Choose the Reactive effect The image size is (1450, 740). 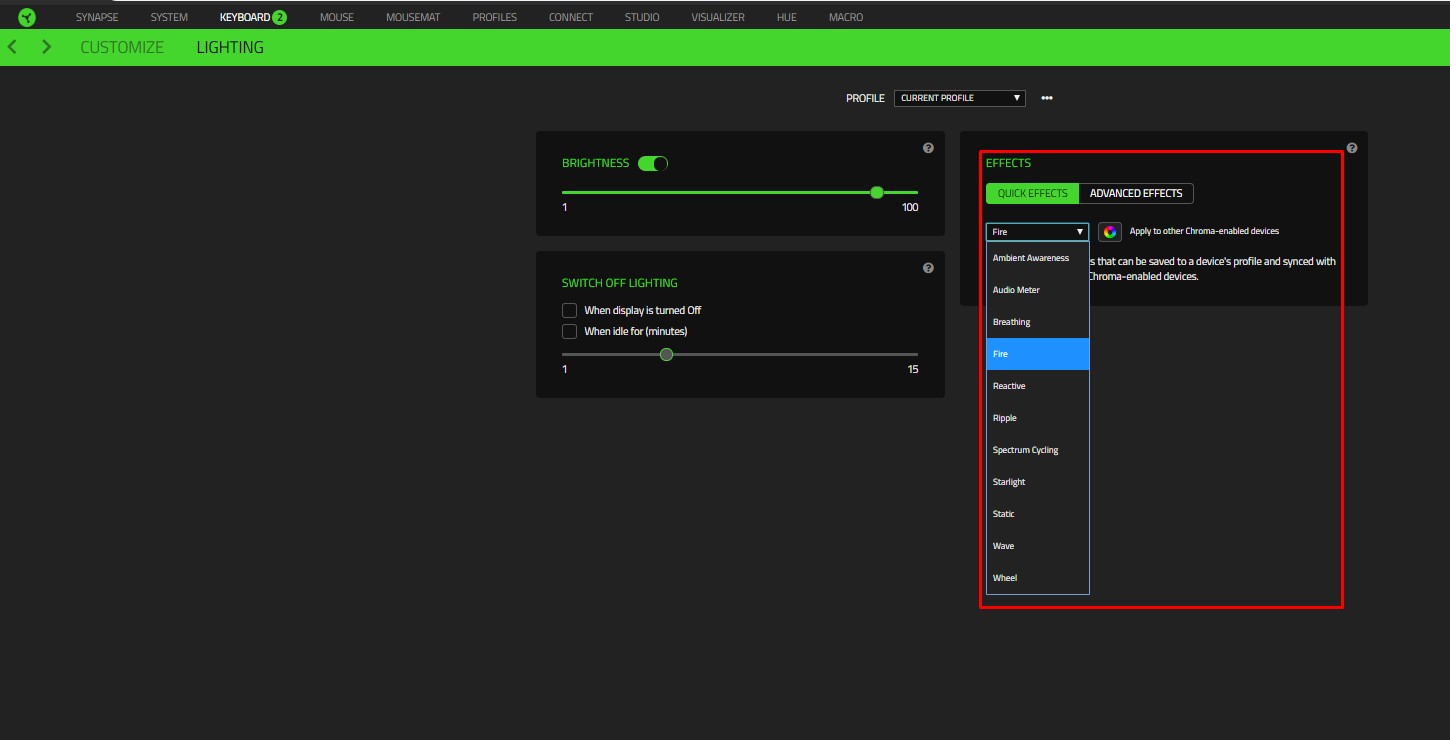coord(1038,386)
